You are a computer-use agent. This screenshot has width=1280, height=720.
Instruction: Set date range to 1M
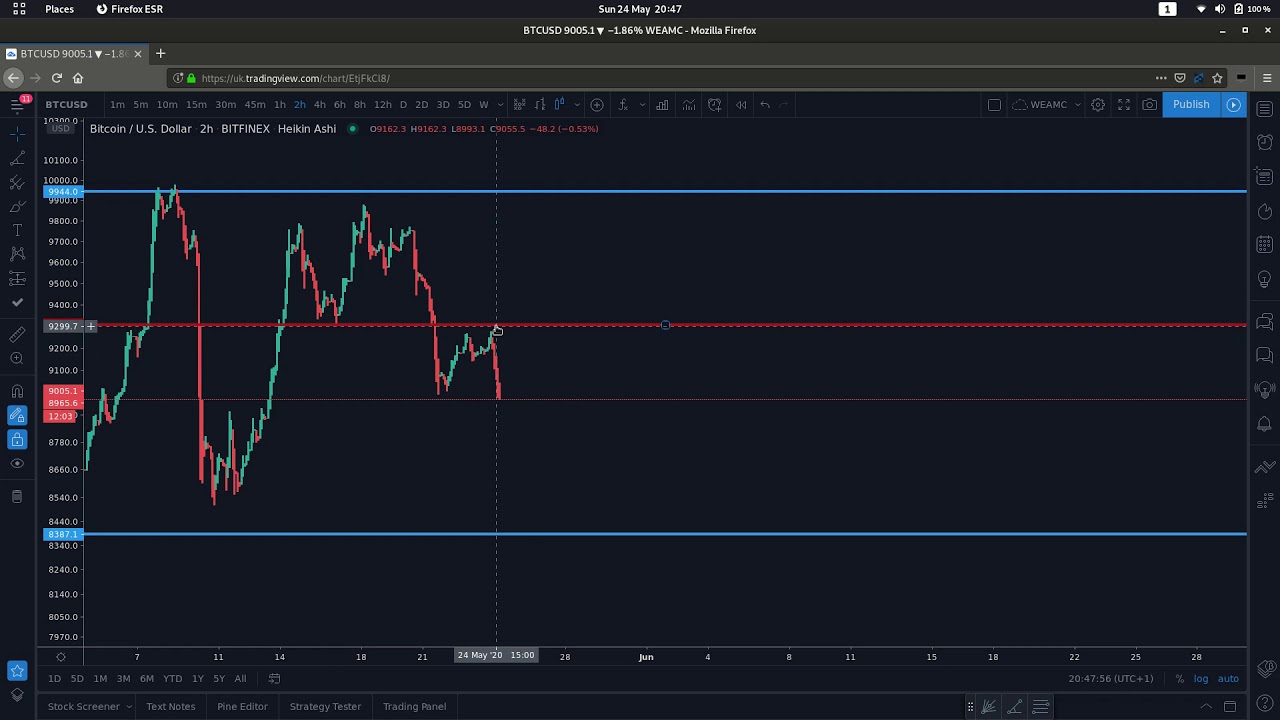point(100,678)
